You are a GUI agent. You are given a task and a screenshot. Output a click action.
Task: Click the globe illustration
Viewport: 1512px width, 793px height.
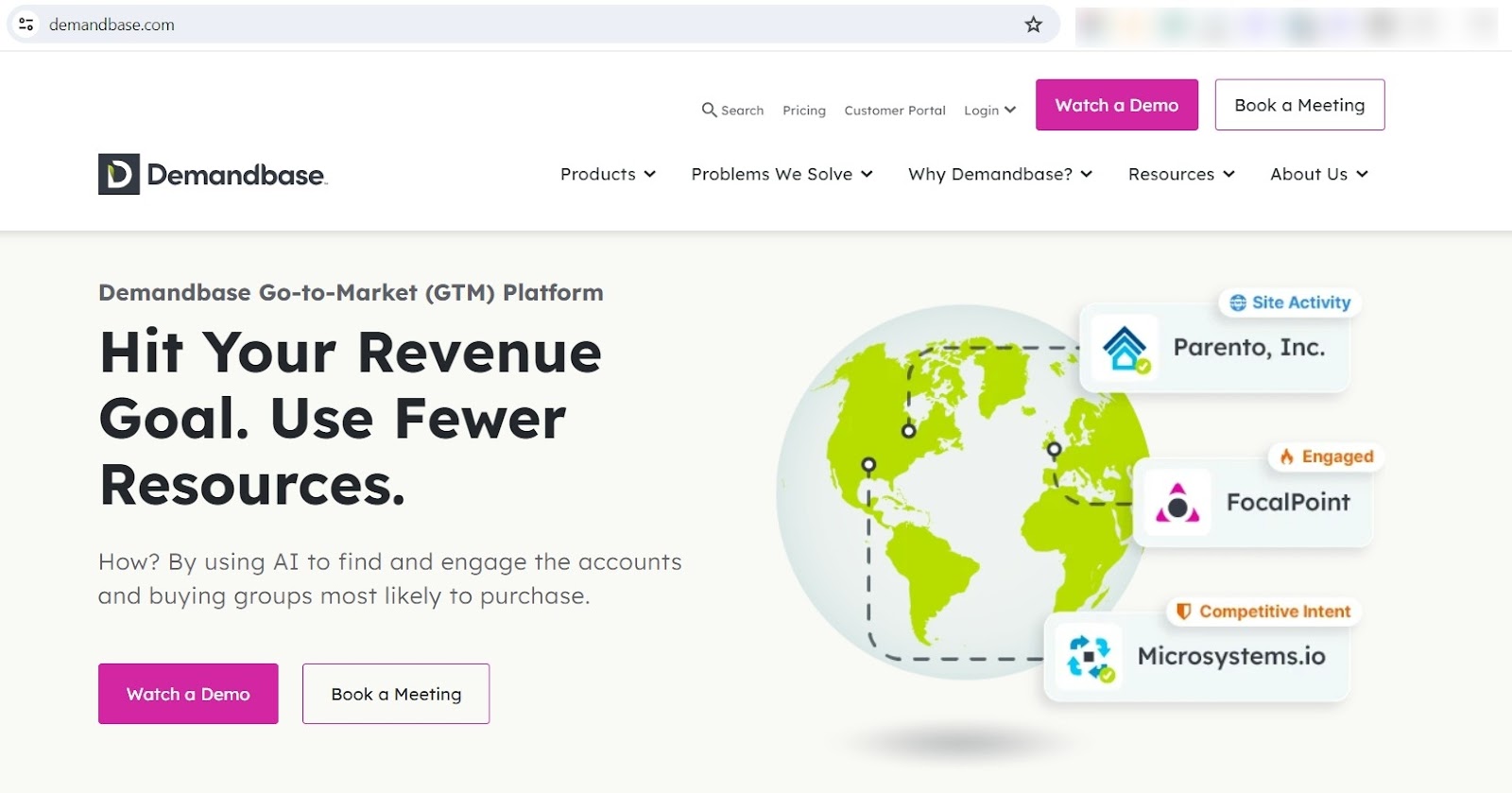tap(964, 491)
